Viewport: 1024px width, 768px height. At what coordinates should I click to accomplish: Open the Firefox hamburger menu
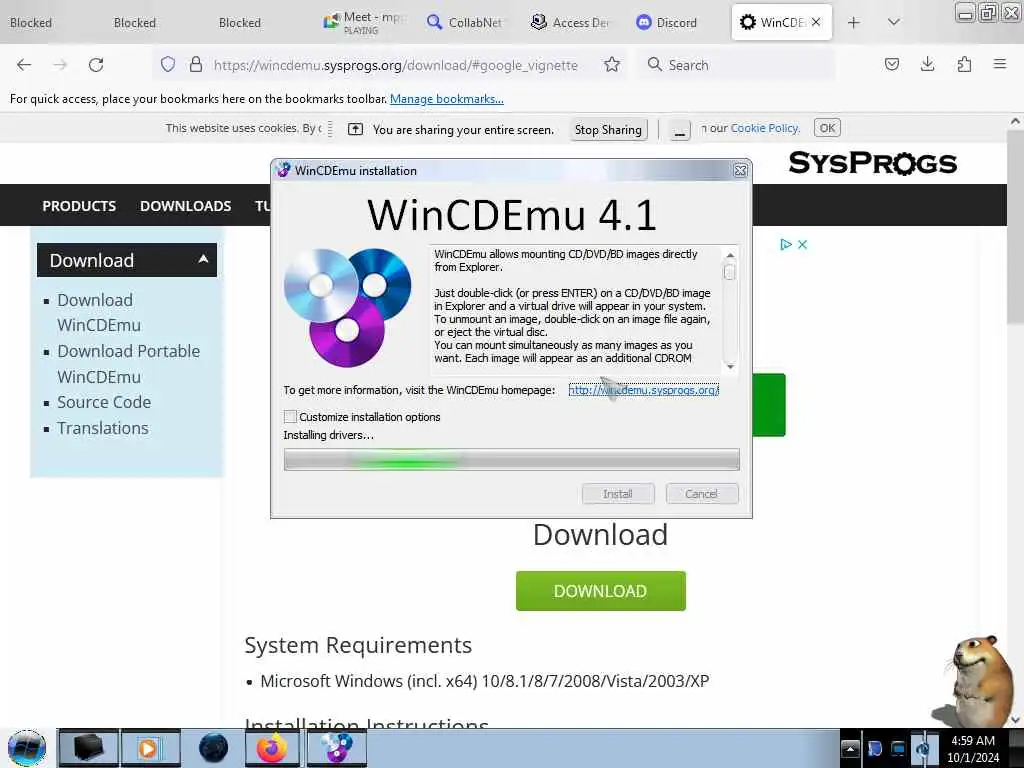coord(1000,64)
